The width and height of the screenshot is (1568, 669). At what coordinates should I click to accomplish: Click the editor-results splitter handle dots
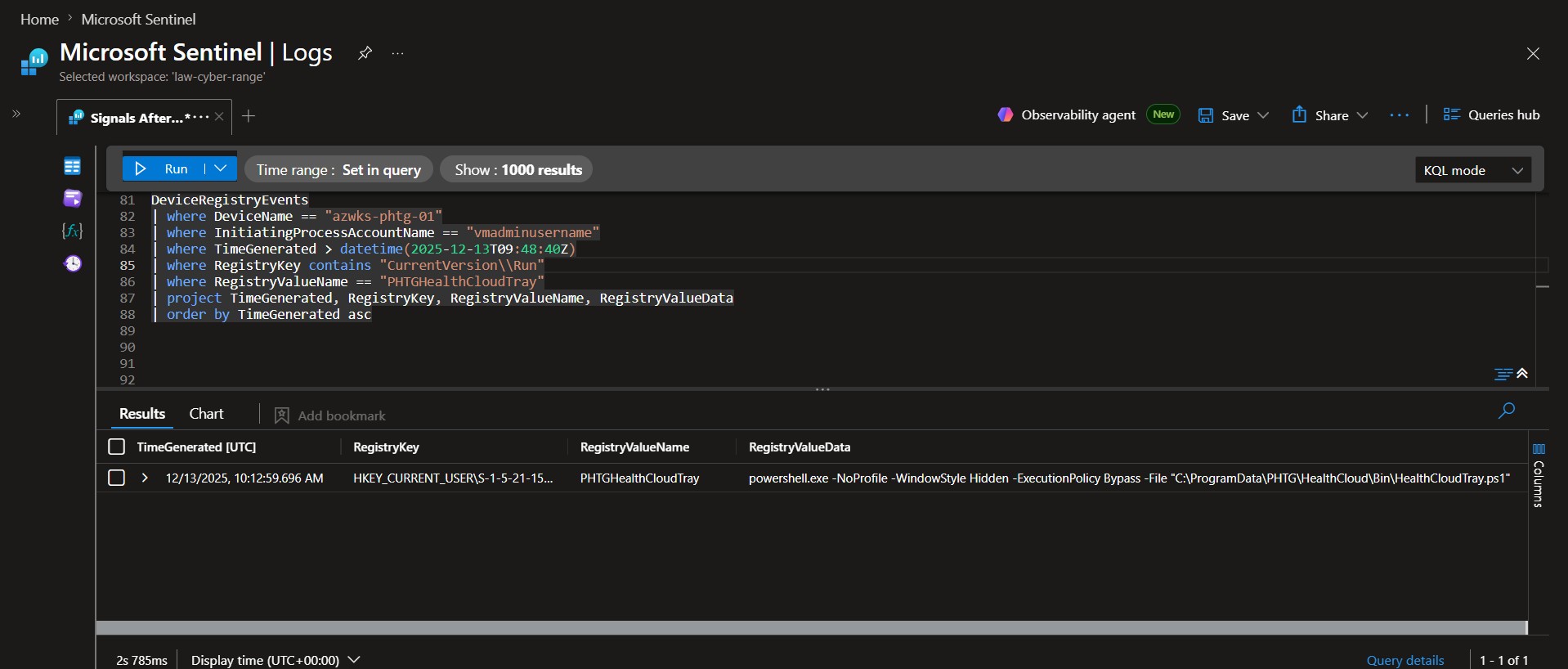(x=822, y=389)
